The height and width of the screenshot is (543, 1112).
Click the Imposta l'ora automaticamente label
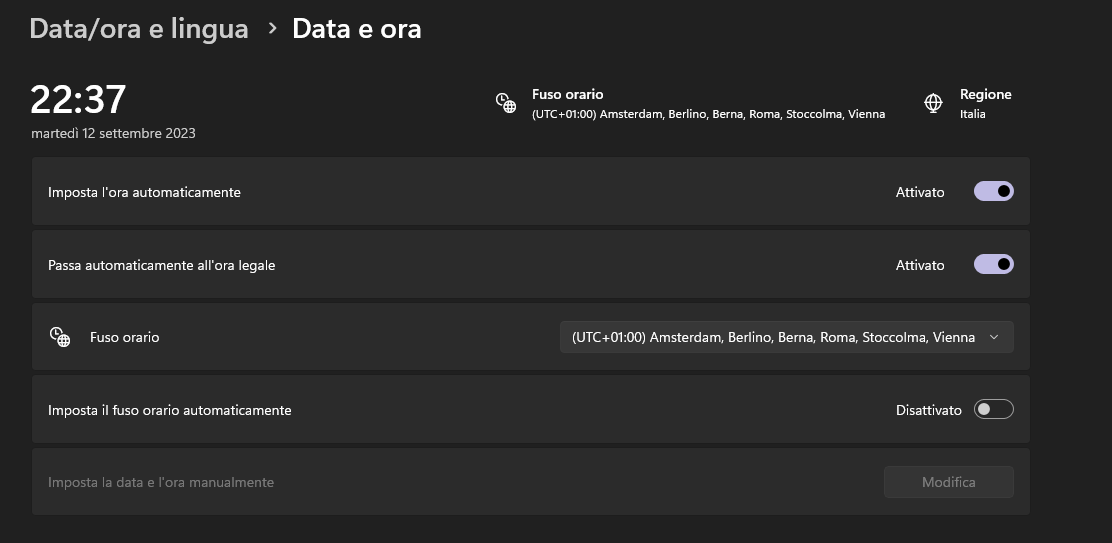(x=144, y=192)
